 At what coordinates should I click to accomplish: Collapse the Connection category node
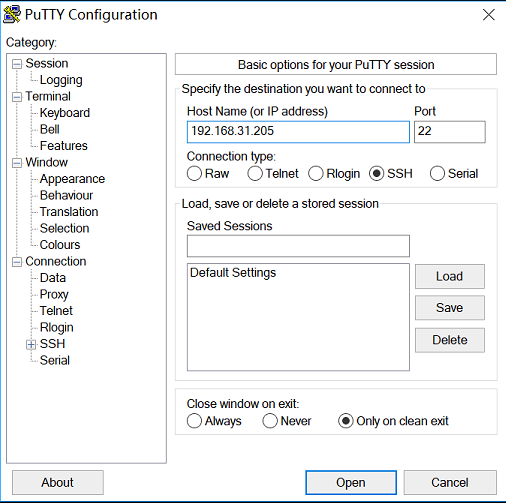[17, 262]
